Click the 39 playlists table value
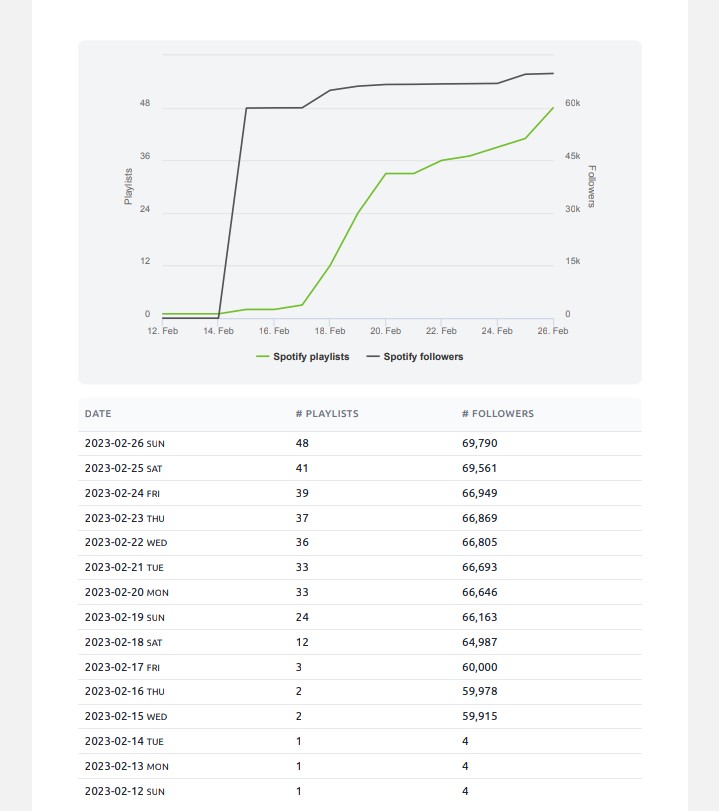 point(302,493)
